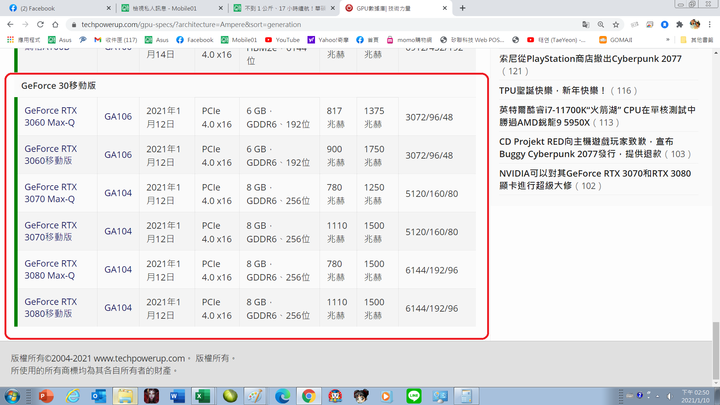Switch to the third Mobile01 tab

click(x=283, y=8)
